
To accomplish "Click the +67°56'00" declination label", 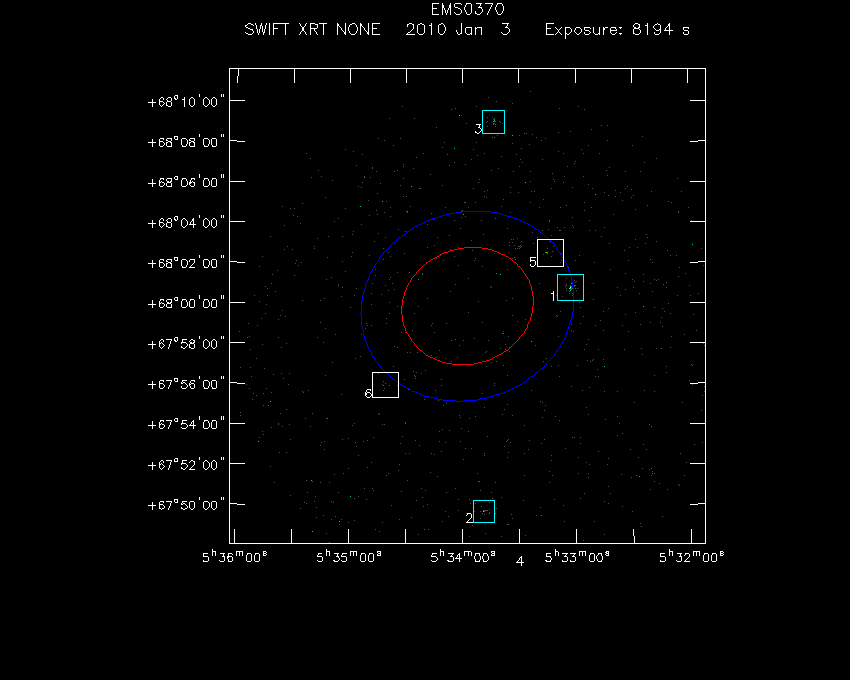I will click(x=186, y=384).
